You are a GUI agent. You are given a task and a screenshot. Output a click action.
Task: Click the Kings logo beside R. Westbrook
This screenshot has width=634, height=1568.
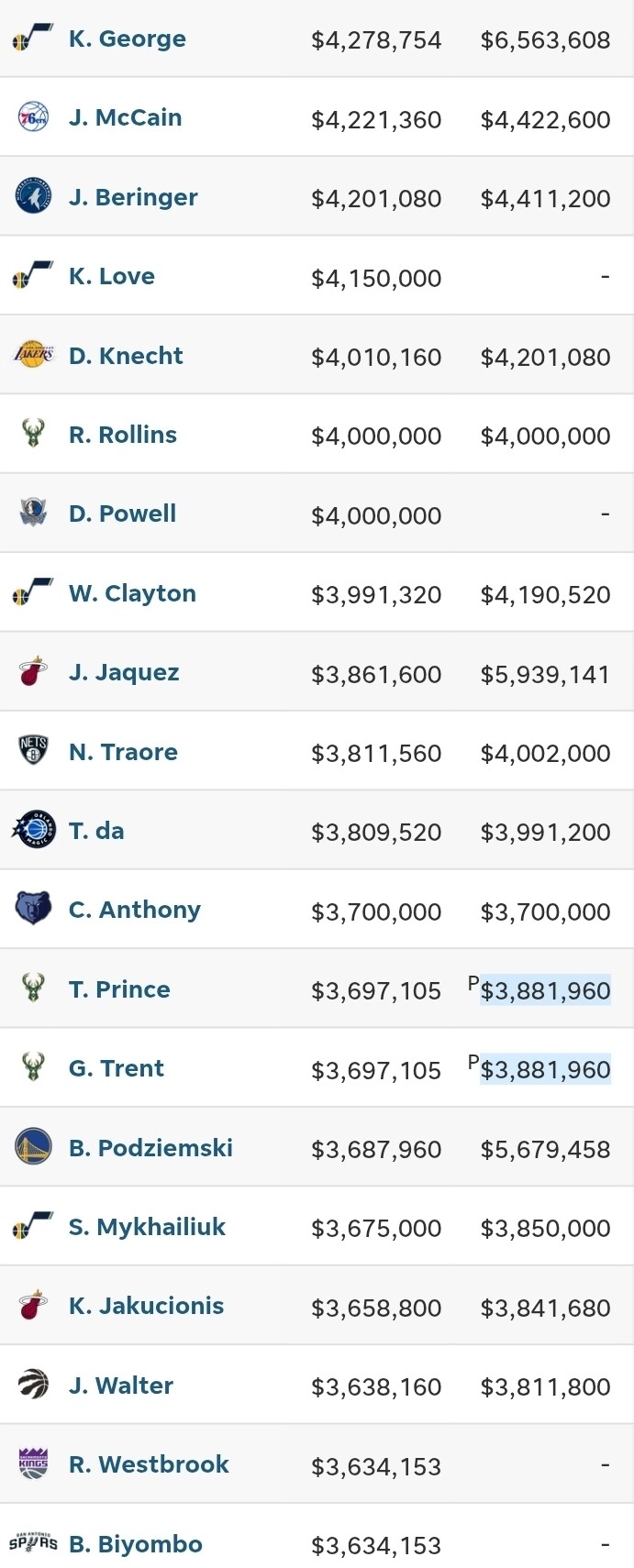pos(33,1463)
